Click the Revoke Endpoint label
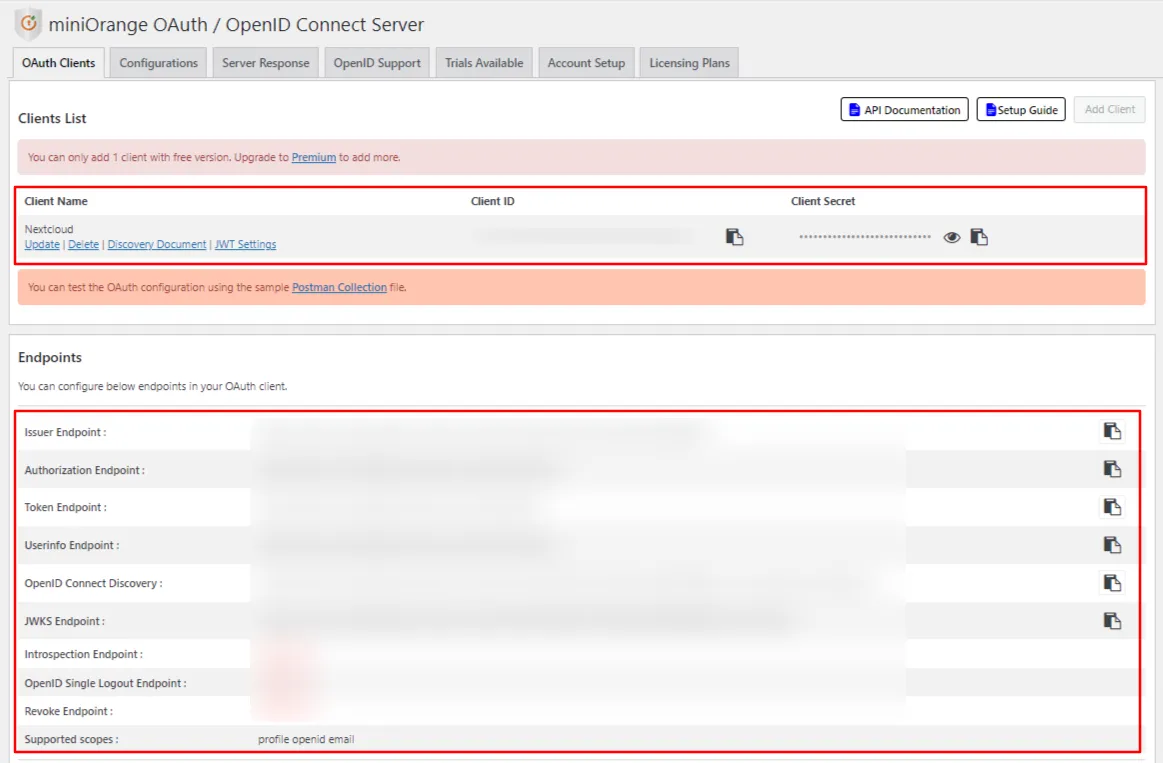This screenshot has width=1163, height=763. [68, 711]
